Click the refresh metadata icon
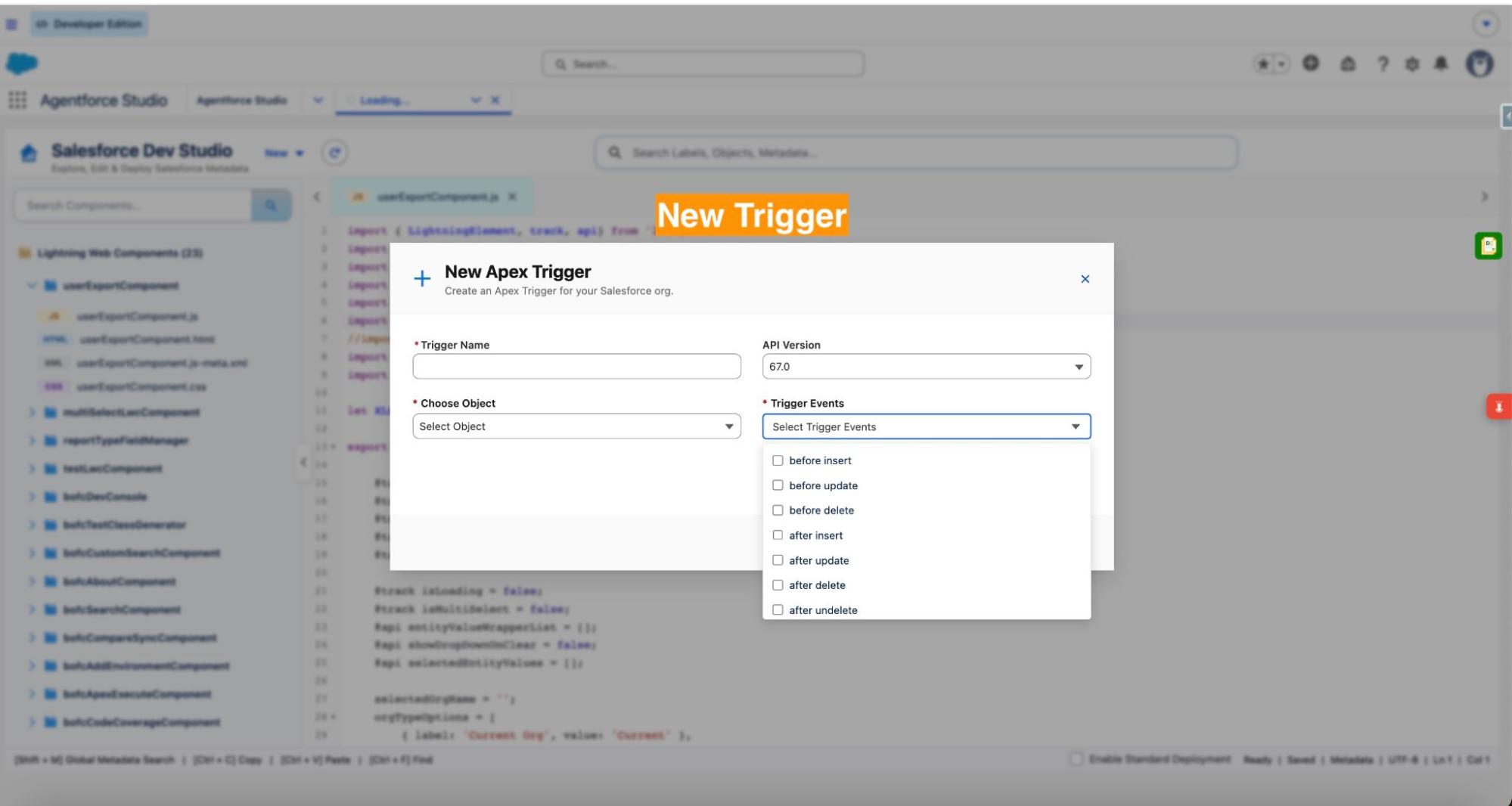 334,153
